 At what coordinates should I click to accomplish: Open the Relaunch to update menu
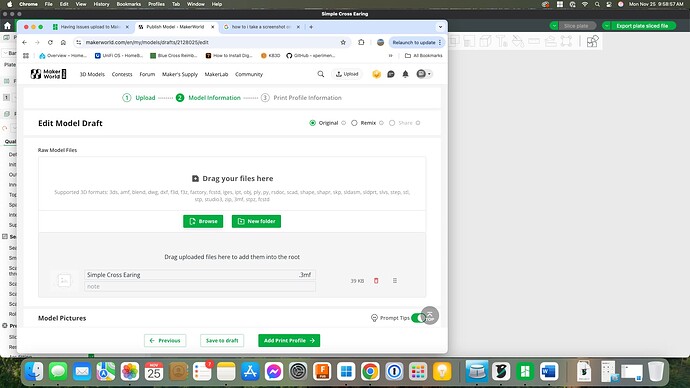pos(417,42)
